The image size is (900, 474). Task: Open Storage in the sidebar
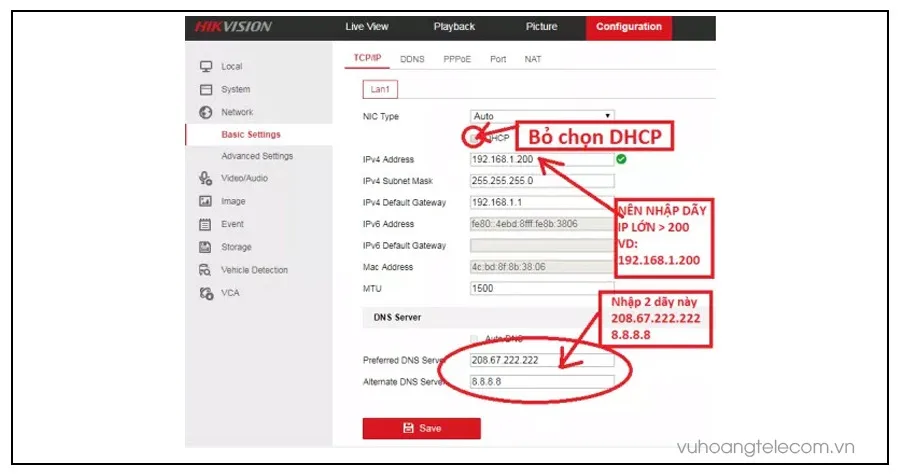tap(236, 247)
